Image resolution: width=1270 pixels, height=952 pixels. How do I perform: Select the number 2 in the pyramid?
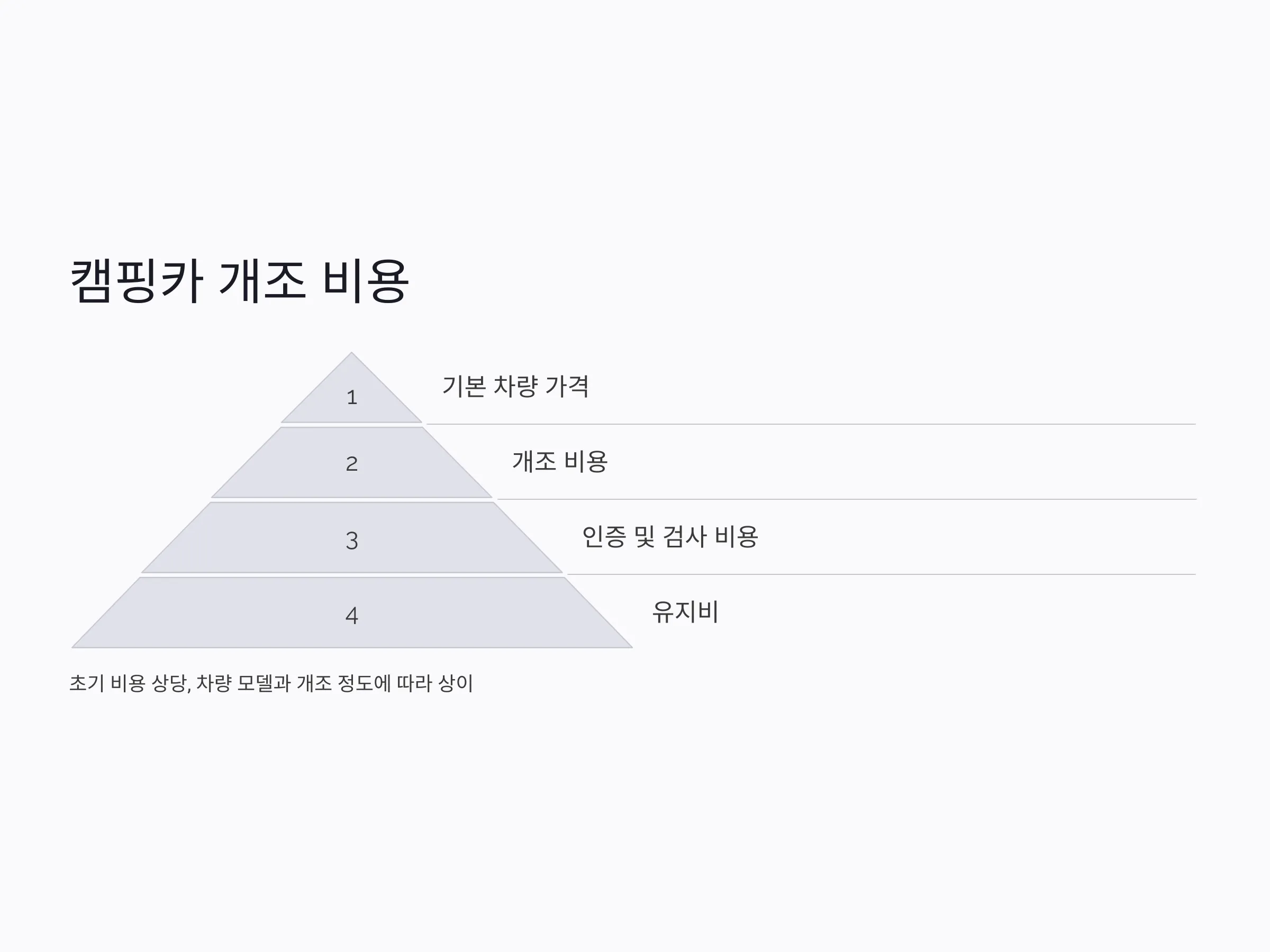pyautogui.click(x=352, y=464)
